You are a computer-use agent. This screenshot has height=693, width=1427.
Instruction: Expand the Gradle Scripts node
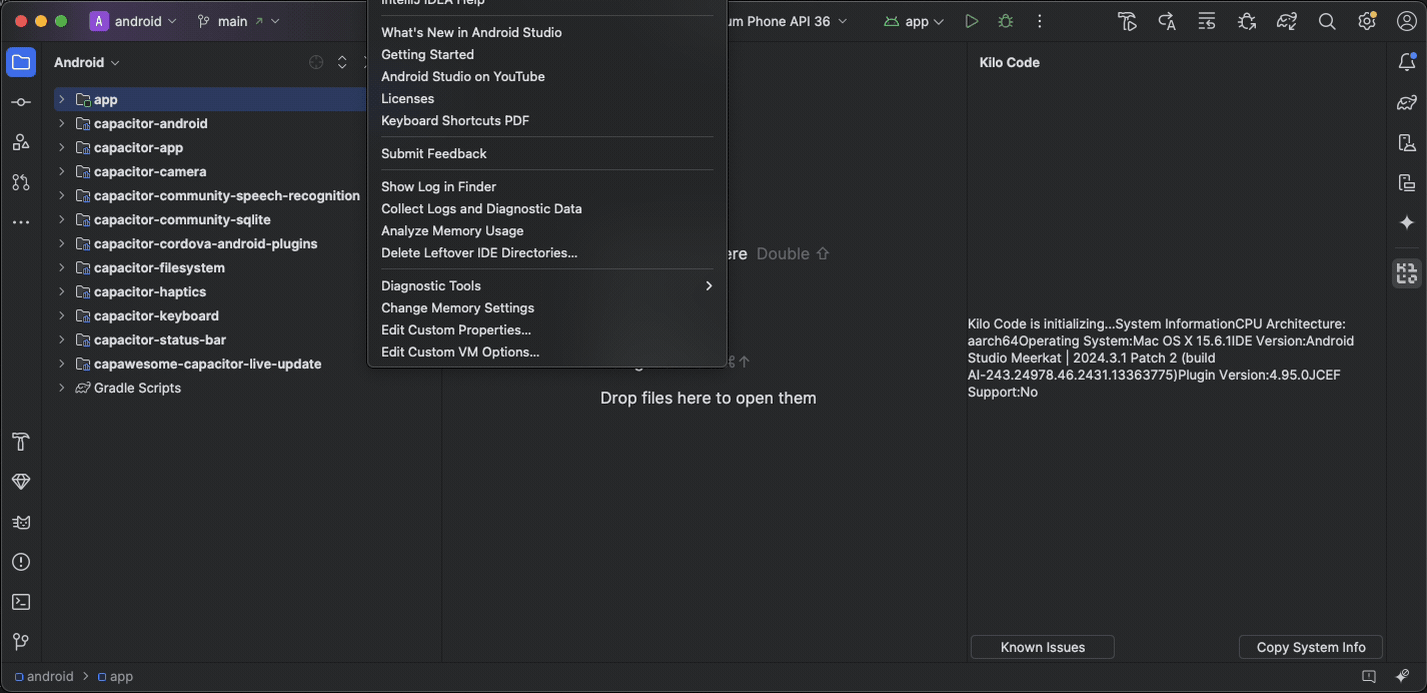tap(61, 388)
